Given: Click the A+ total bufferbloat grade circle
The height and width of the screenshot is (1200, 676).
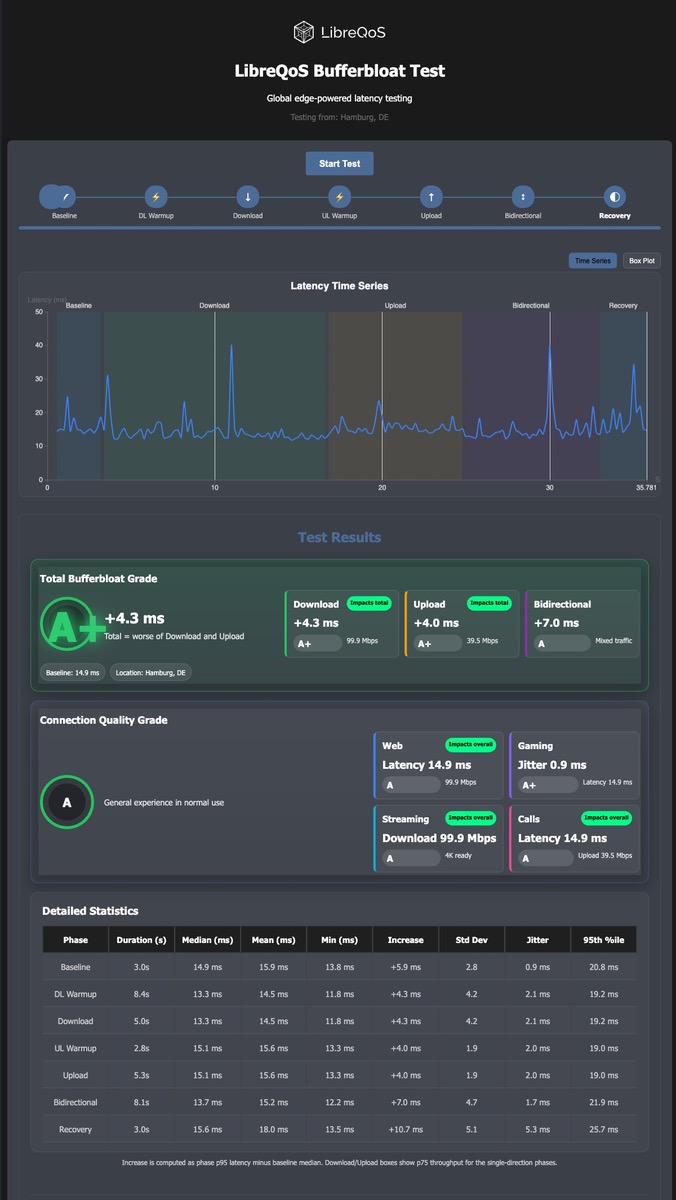Looking at the screenshot, I should tap(67, 624).
